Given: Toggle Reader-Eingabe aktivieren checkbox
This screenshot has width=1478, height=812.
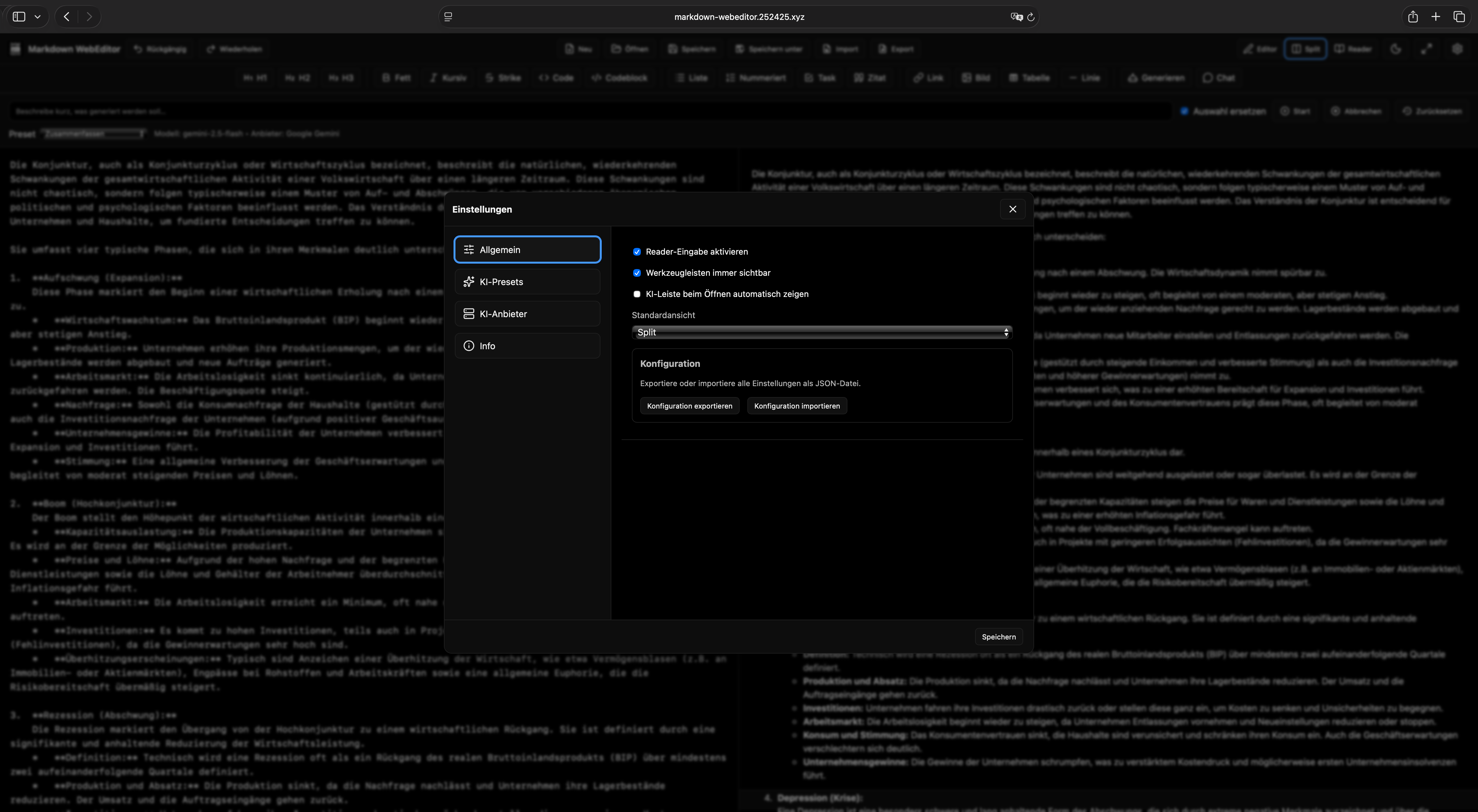Looking at the screenshot, I should (637, 252).
